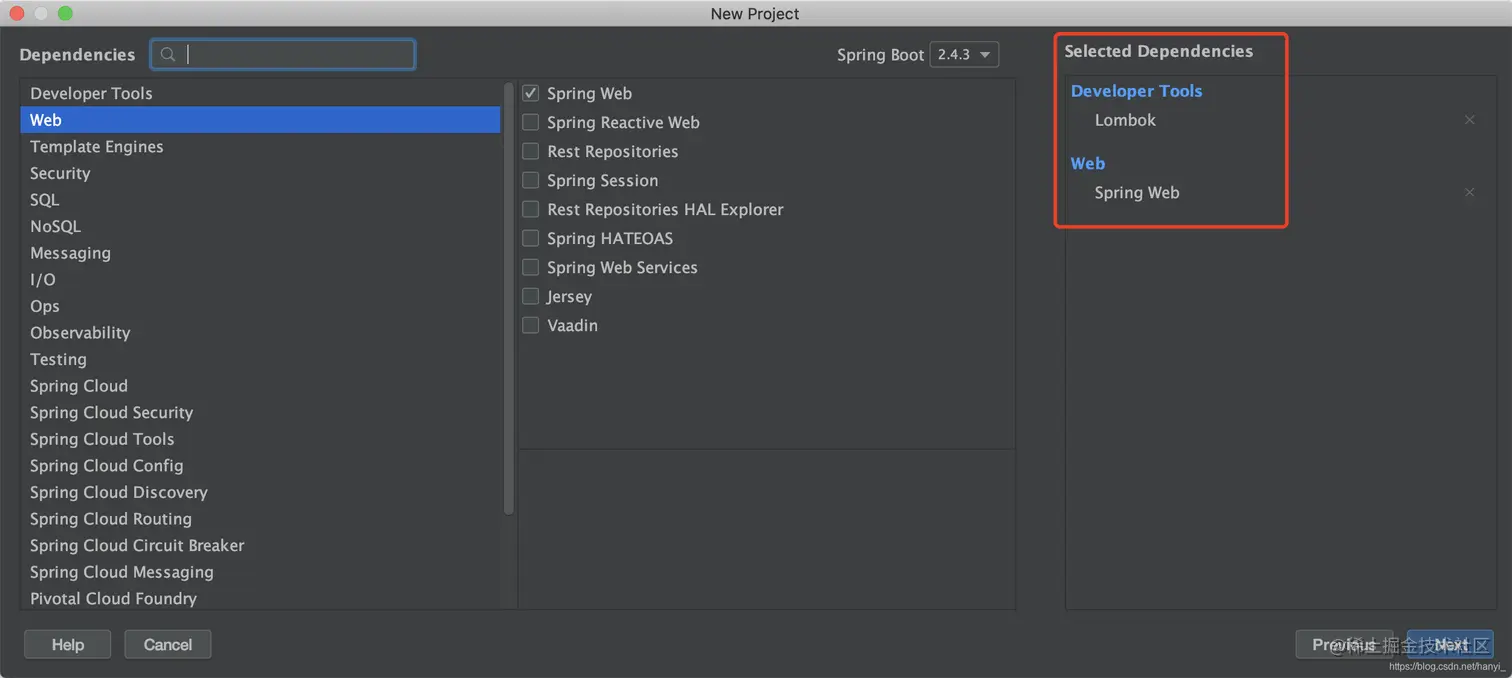The width and height of the screenshot is (1512, 678).
Task: Open the NoSQL category
Action: coord(260,226)
